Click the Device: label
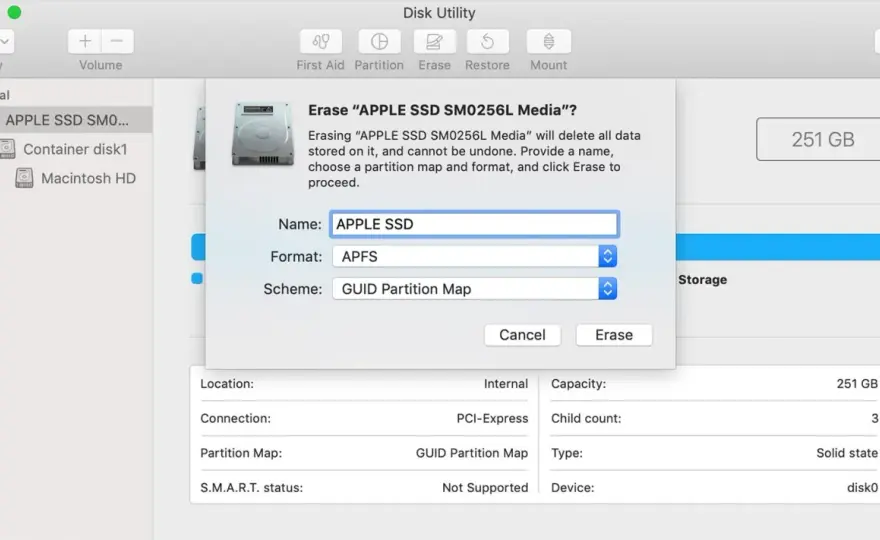This screenshot has height=540, width=880. click(x=572, y=488)
